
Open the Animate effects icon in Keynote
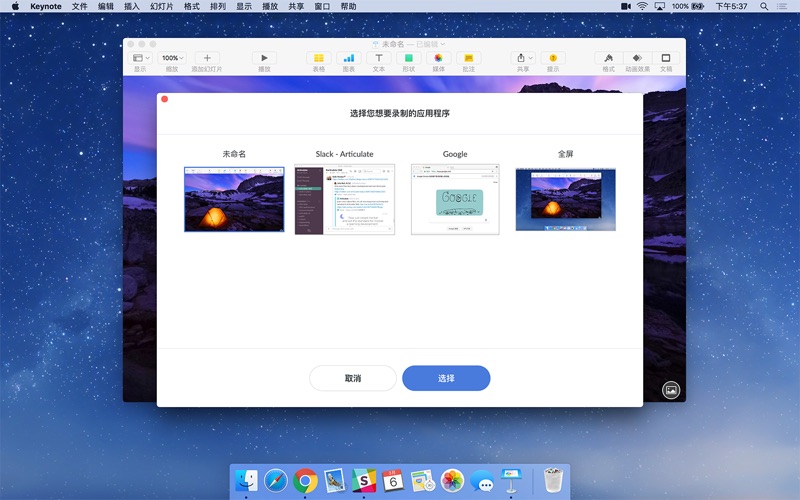pos(637,58)
